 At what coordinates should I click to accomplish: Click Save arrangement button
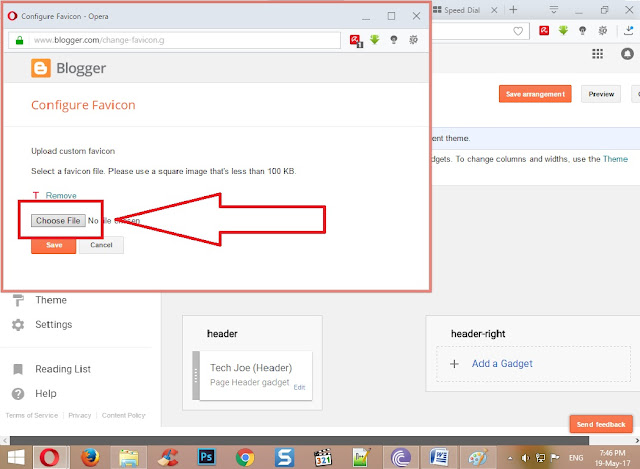535,94
